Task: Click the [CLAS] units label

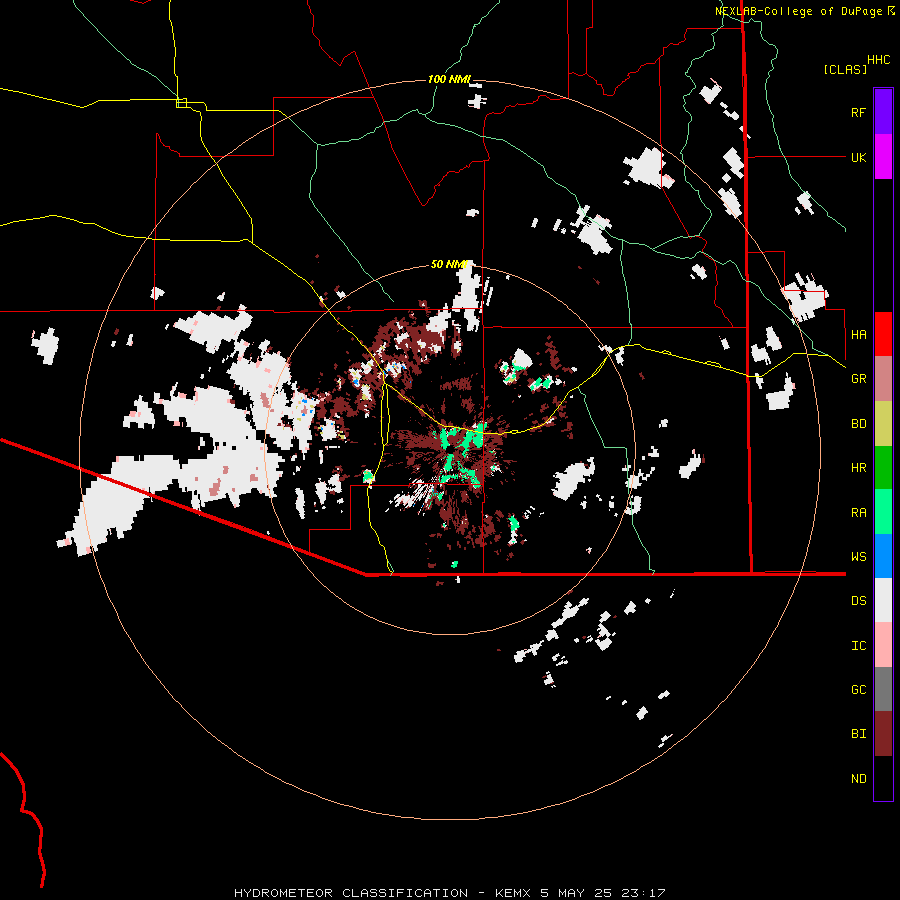Action: (845, 70)
